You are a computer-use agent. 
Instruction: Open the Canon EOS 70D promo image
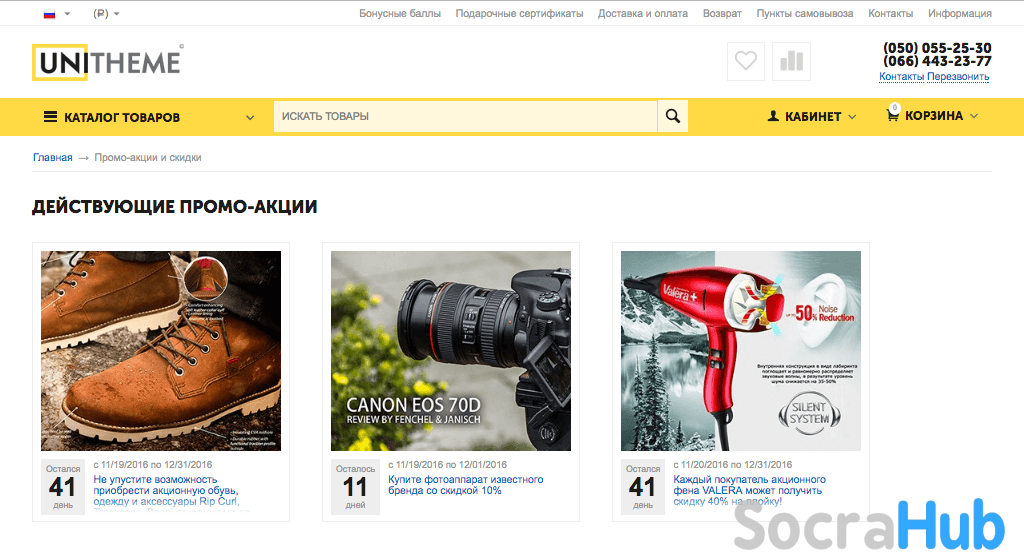pos(451,351)
